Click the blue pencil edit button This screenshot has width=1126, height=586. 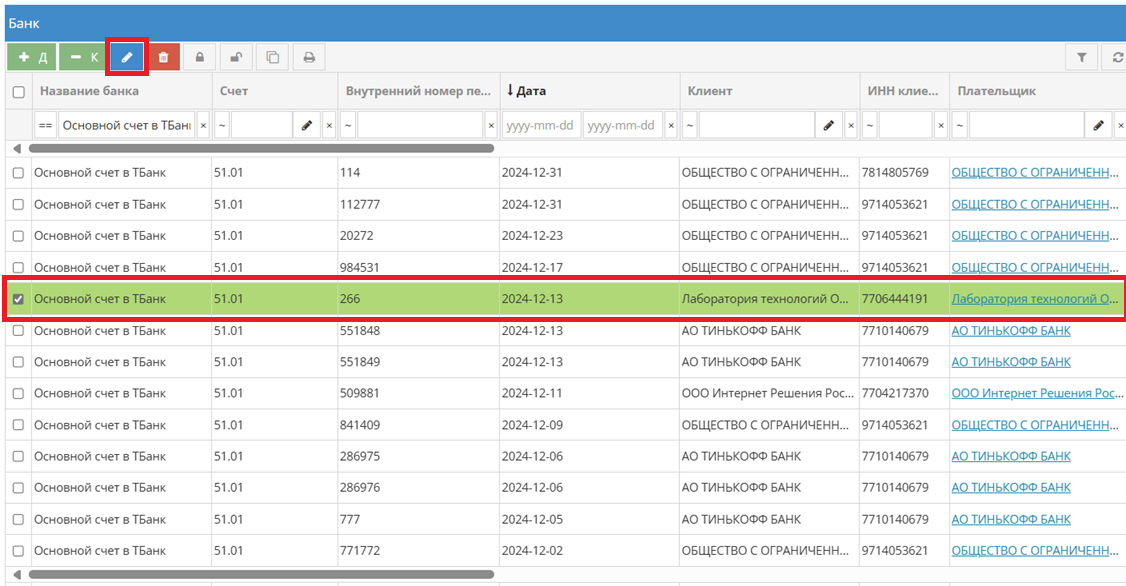click(x=127, y=58)
